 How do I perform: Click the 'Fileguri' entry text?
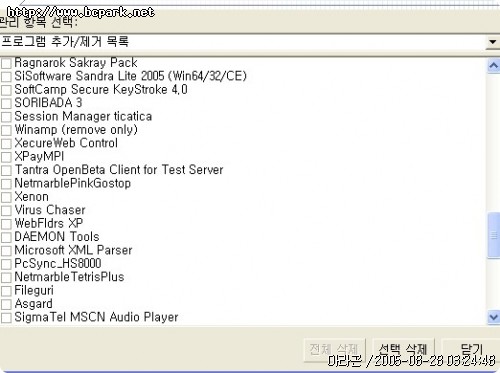point(34,290)
